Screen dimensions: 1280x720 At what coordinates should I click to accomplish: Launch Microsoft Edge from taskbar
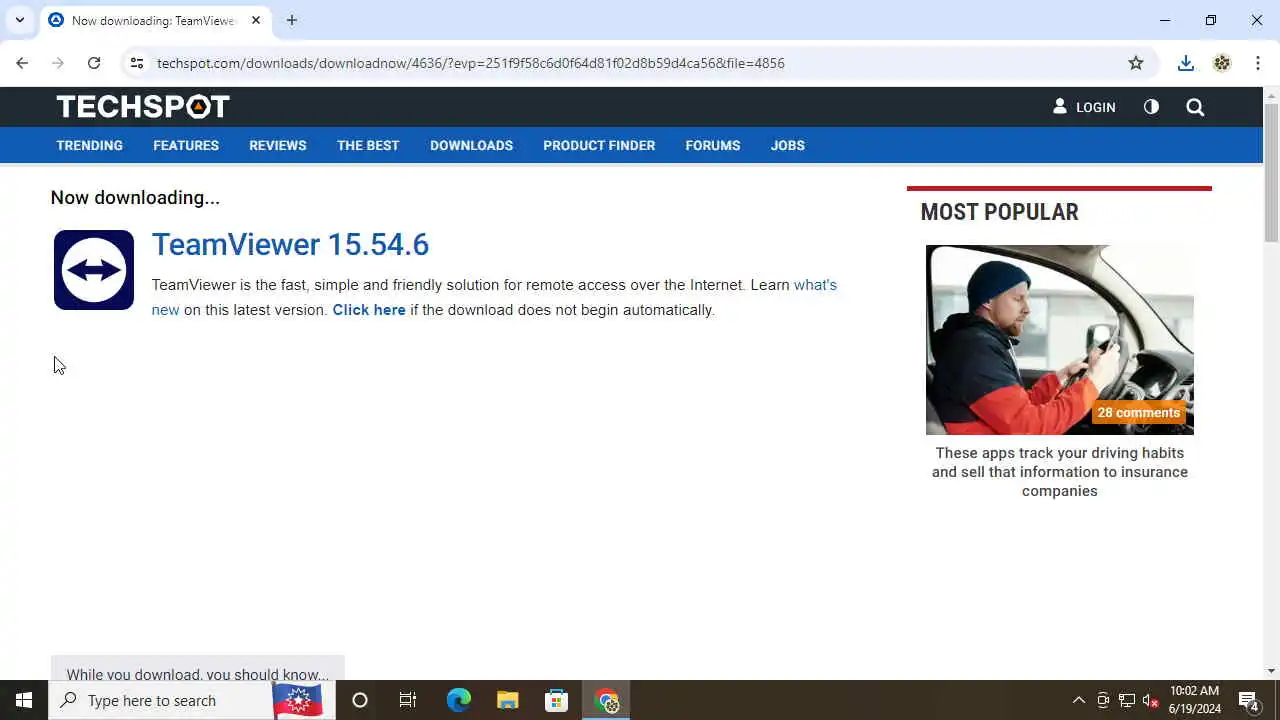(458, 700)
